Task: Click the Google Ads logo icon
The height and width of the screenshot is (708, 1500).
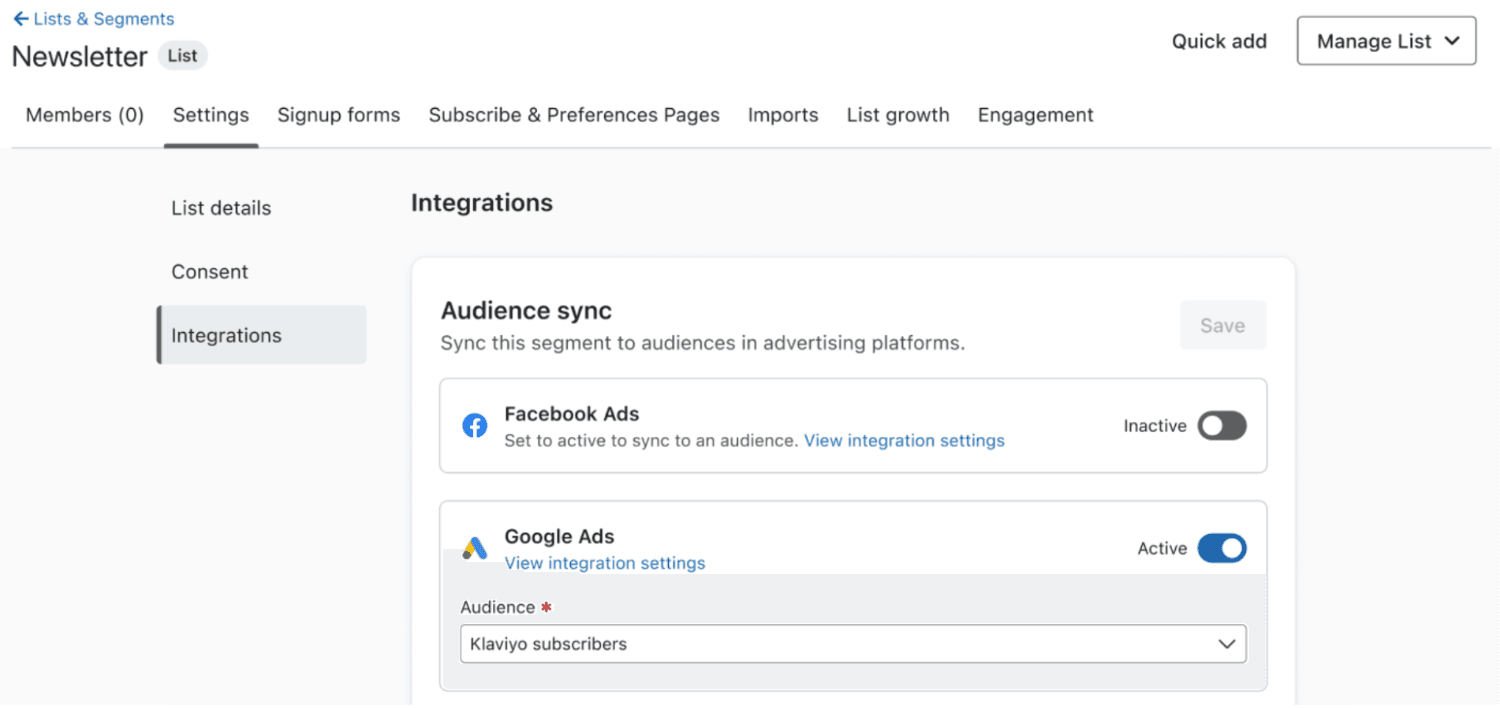Action: [474, 548]
